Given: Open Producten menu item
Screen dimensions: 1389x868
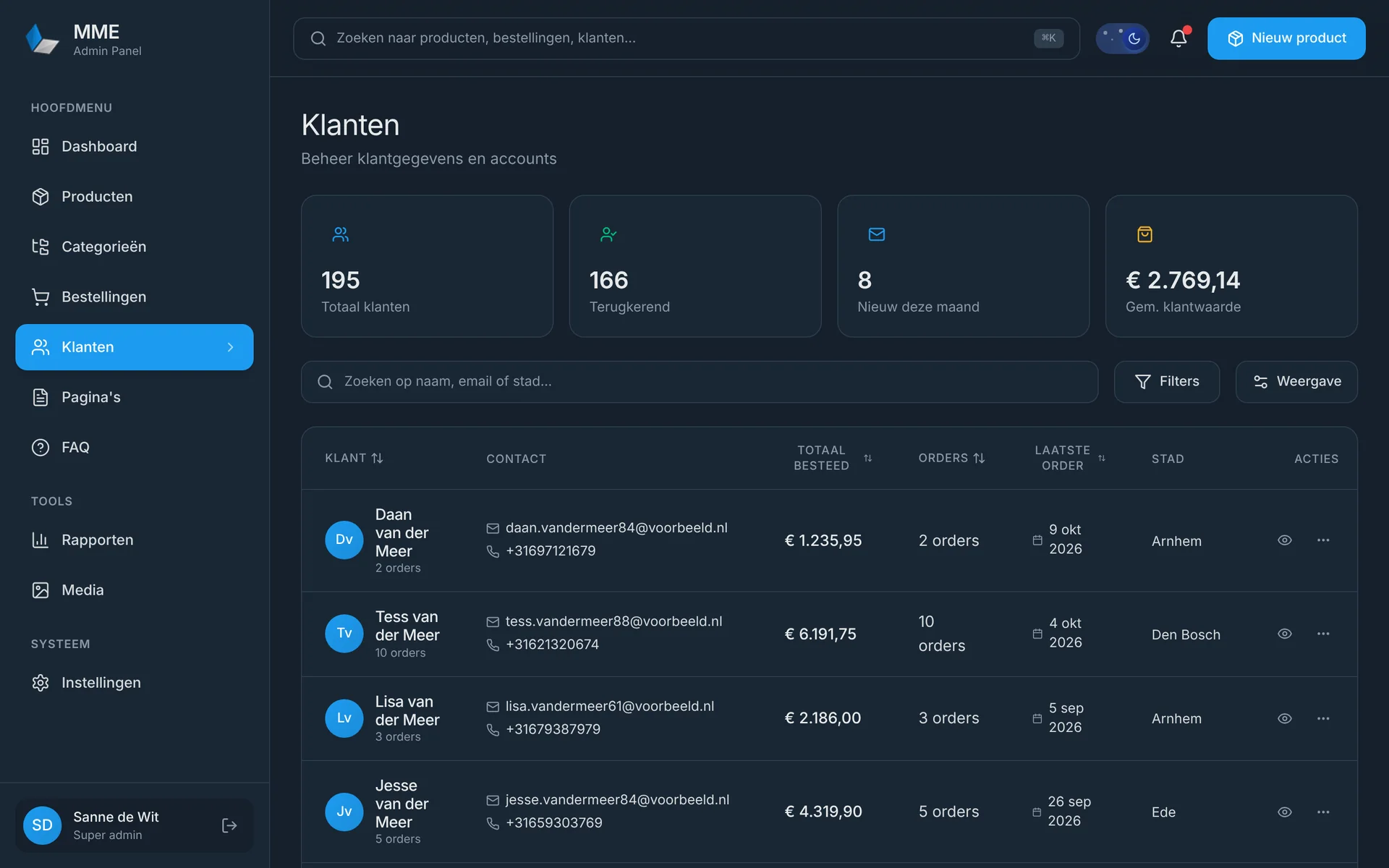Looking at the screenshot, I should (x=135, y=197).
